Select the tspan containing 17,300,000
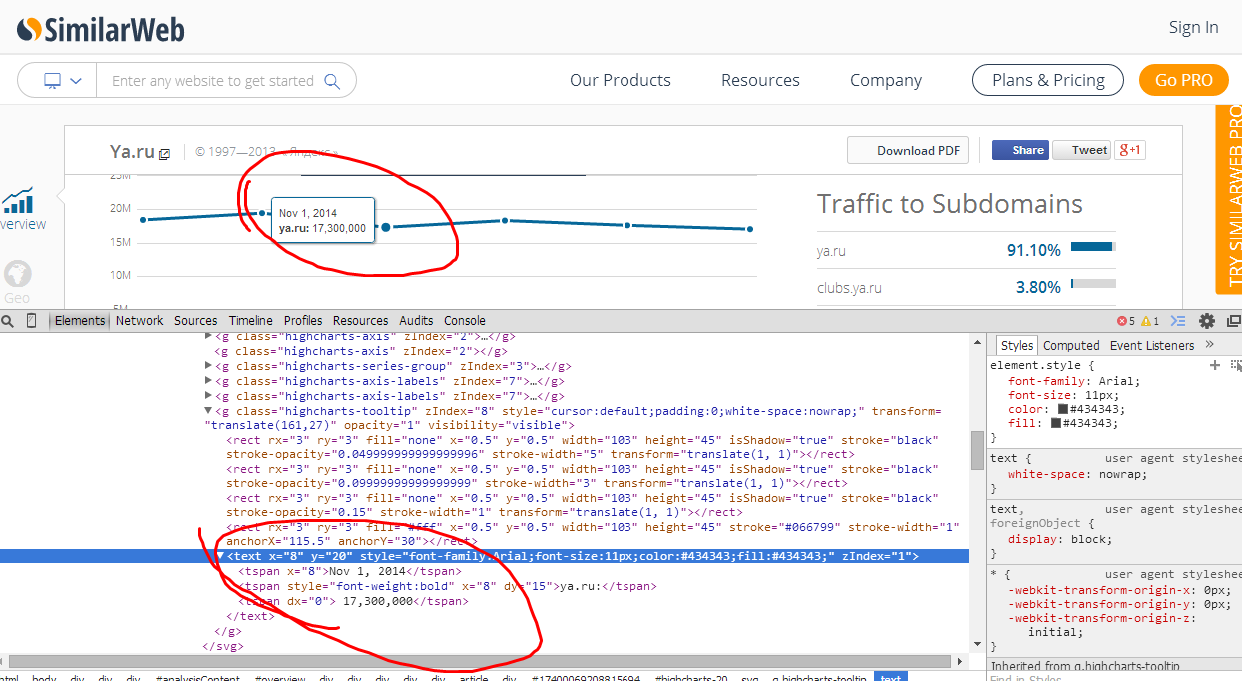 tap(354, 601)
